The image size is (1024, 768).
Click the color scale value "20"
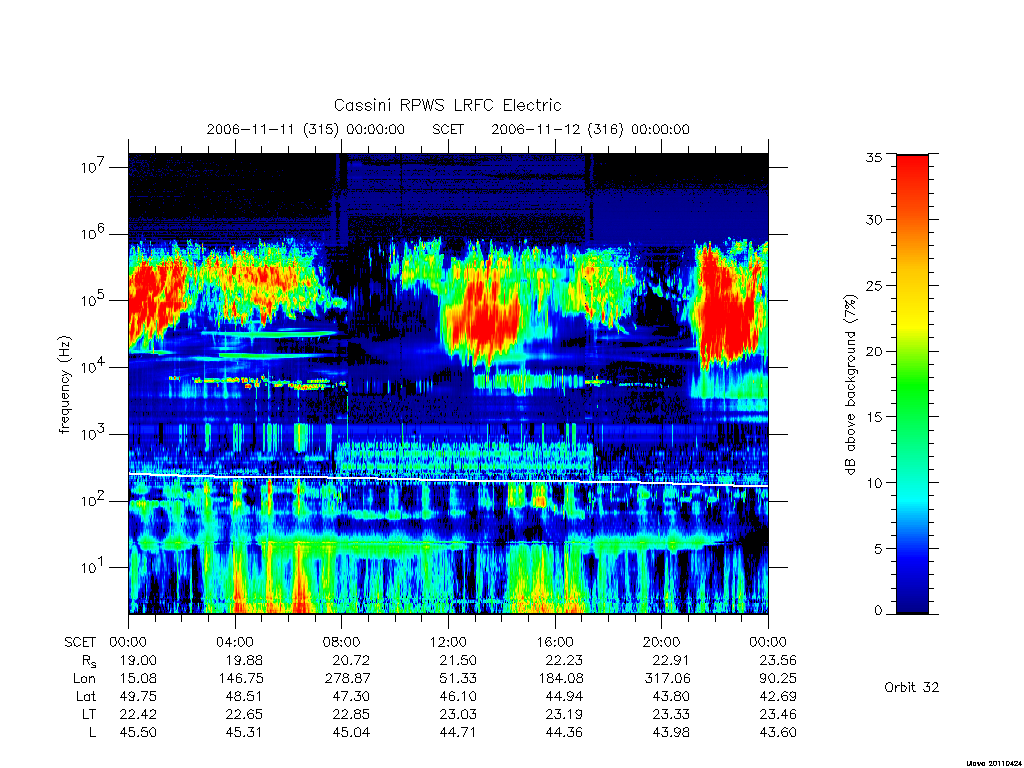(873, 351)
